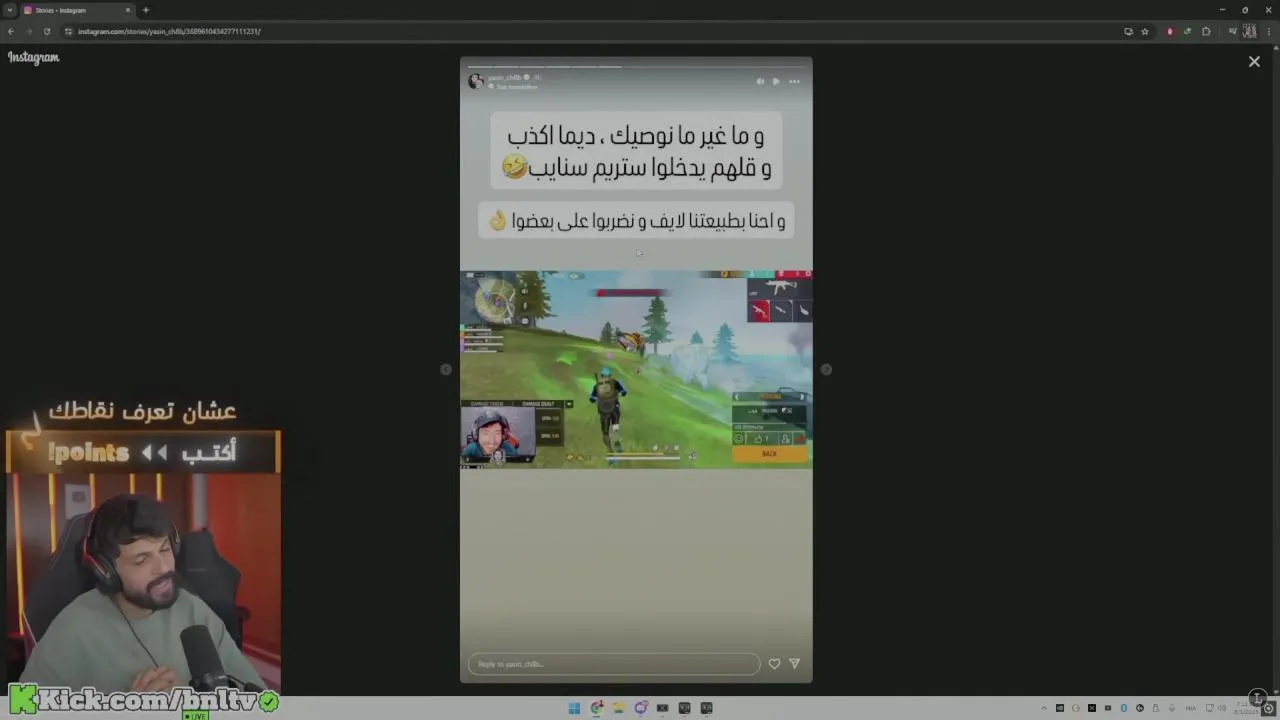
Task: Open the story author's profile picture
Action: (476, 82)
